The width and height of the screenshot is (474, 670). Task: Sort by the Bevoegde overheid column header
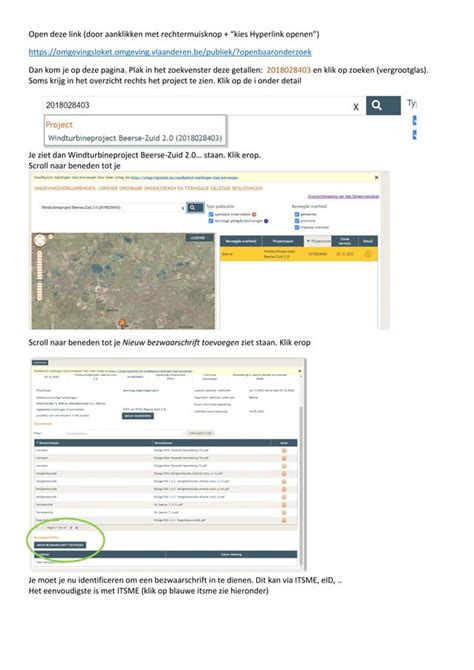tap(241, 241)
